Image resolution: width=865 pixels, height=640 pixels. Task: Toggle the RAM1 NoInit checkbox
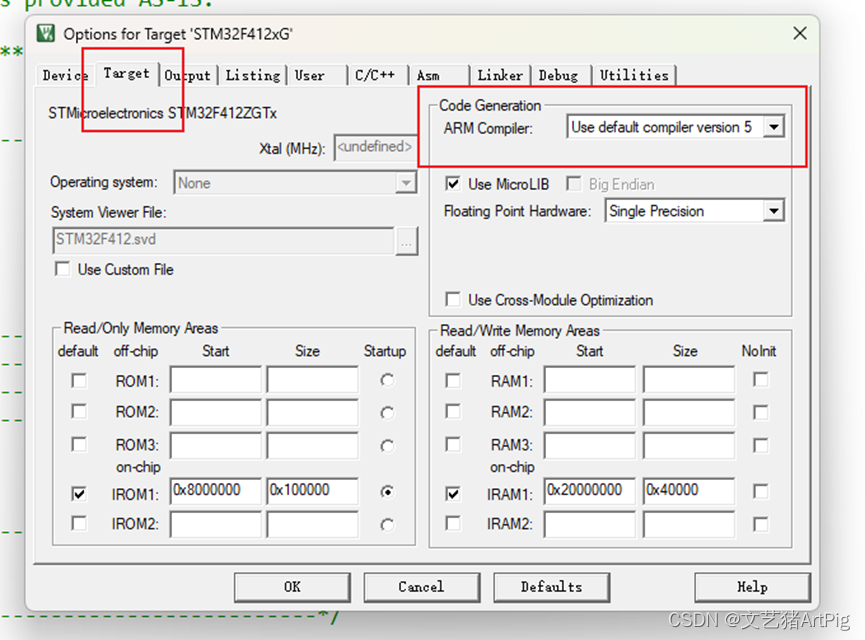761,380
